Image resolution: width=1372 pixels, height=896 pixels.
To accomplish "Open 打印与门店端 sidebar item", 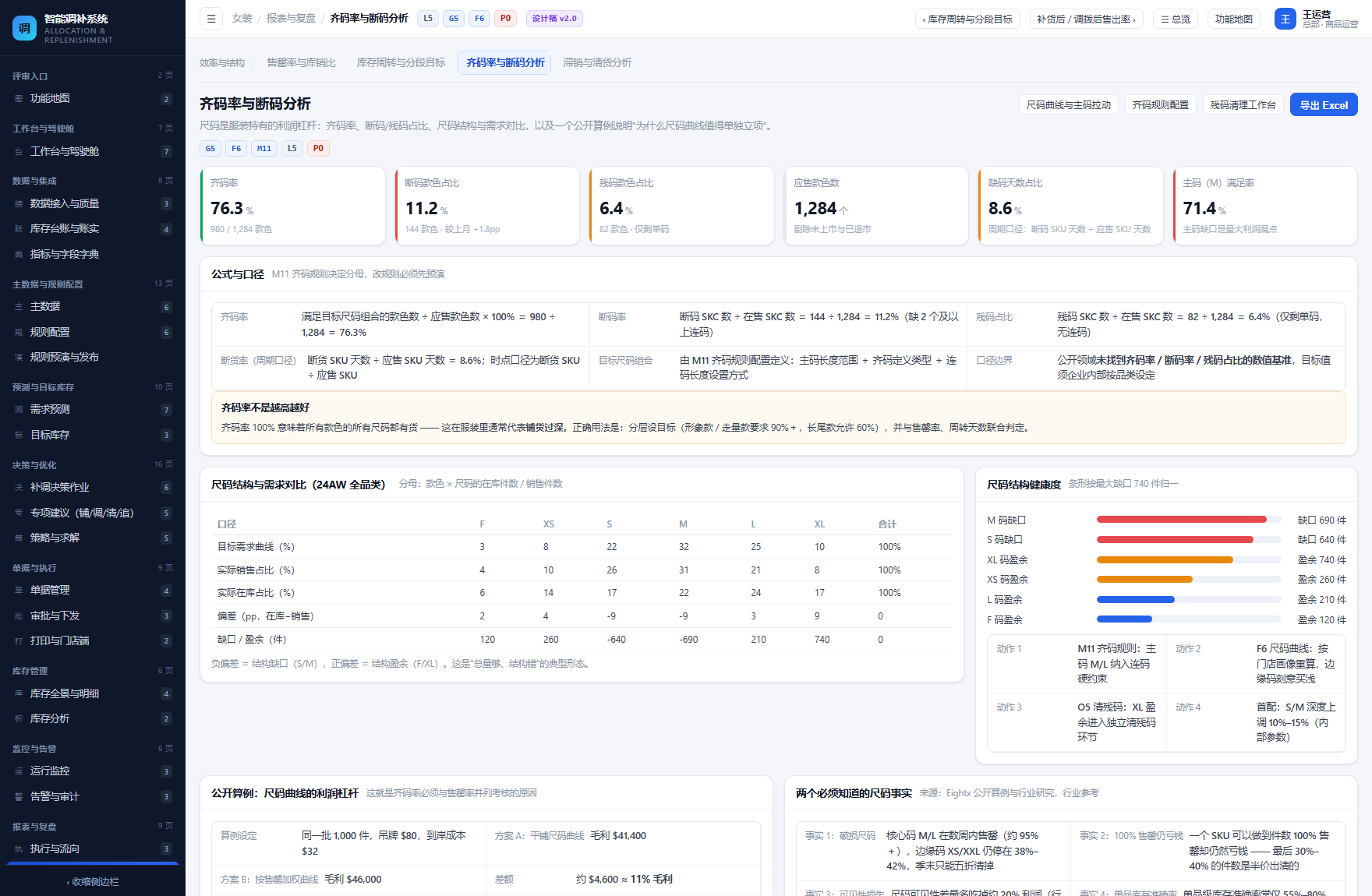I will (93, 641).
